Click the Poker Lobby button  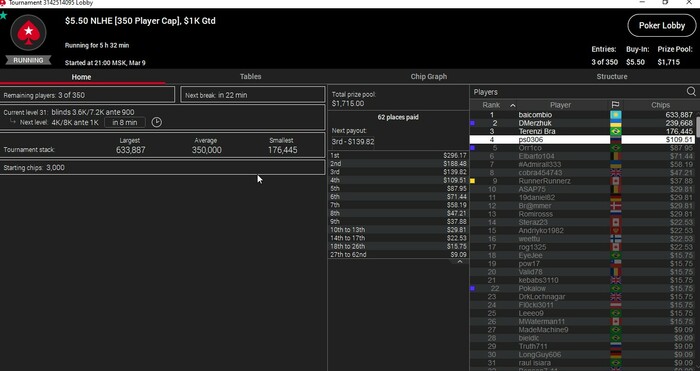pyautogui.click(x=662, y=25)
